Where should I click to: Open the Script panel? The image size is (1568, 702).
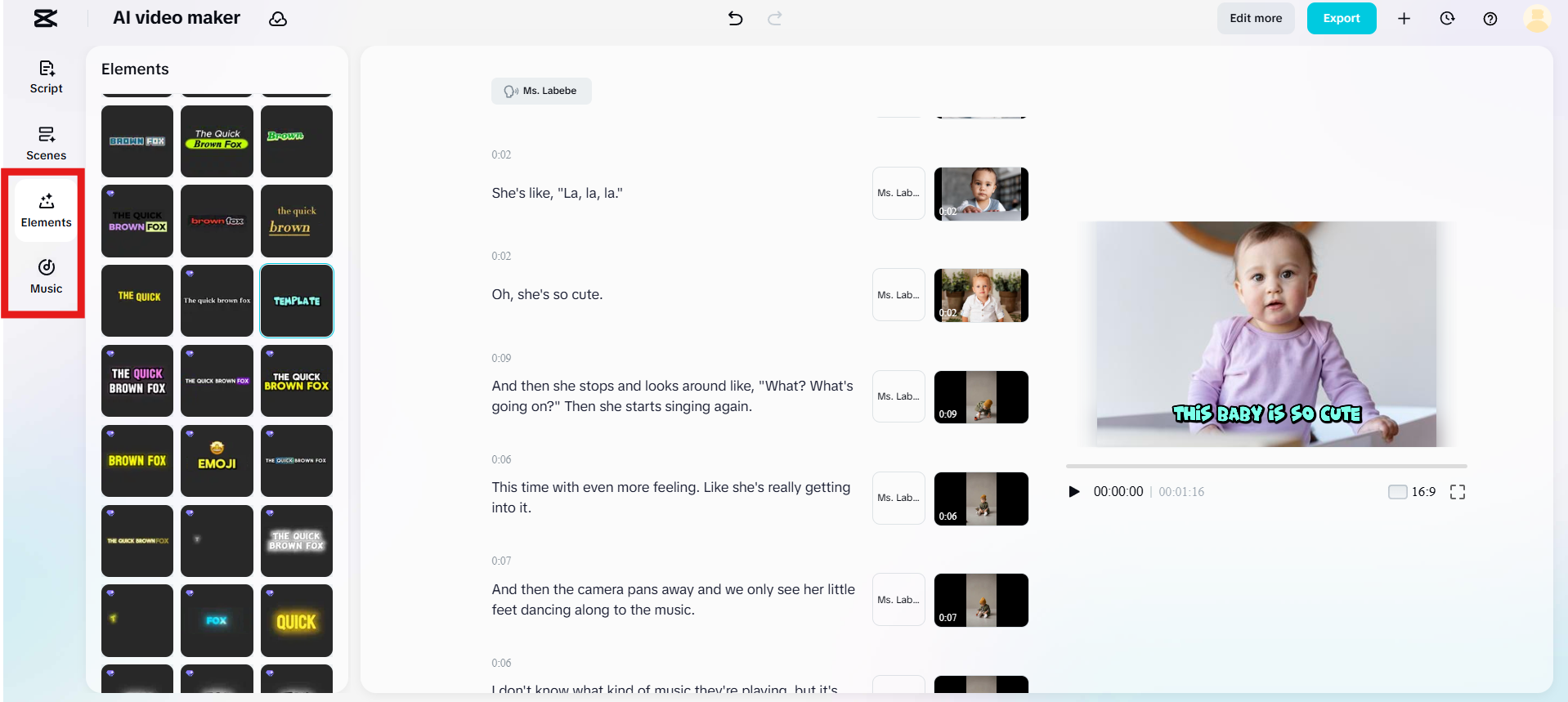click(x=47, y=77)
